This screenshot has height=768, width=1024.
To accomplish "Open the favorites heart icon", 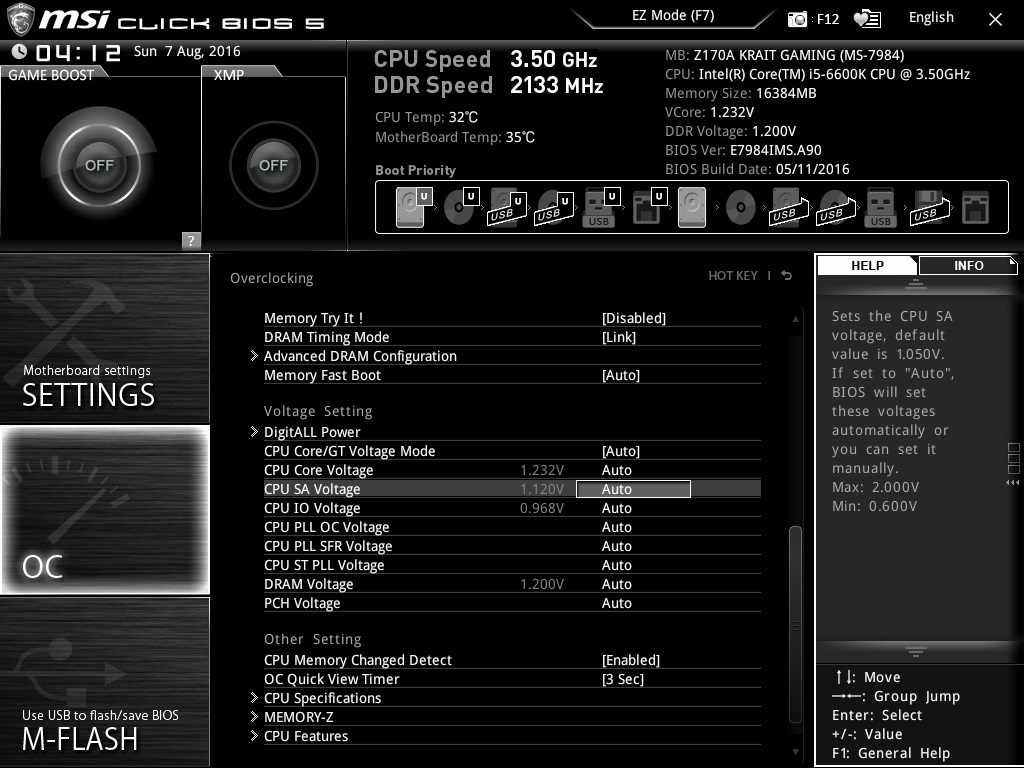I will point(867,19).
